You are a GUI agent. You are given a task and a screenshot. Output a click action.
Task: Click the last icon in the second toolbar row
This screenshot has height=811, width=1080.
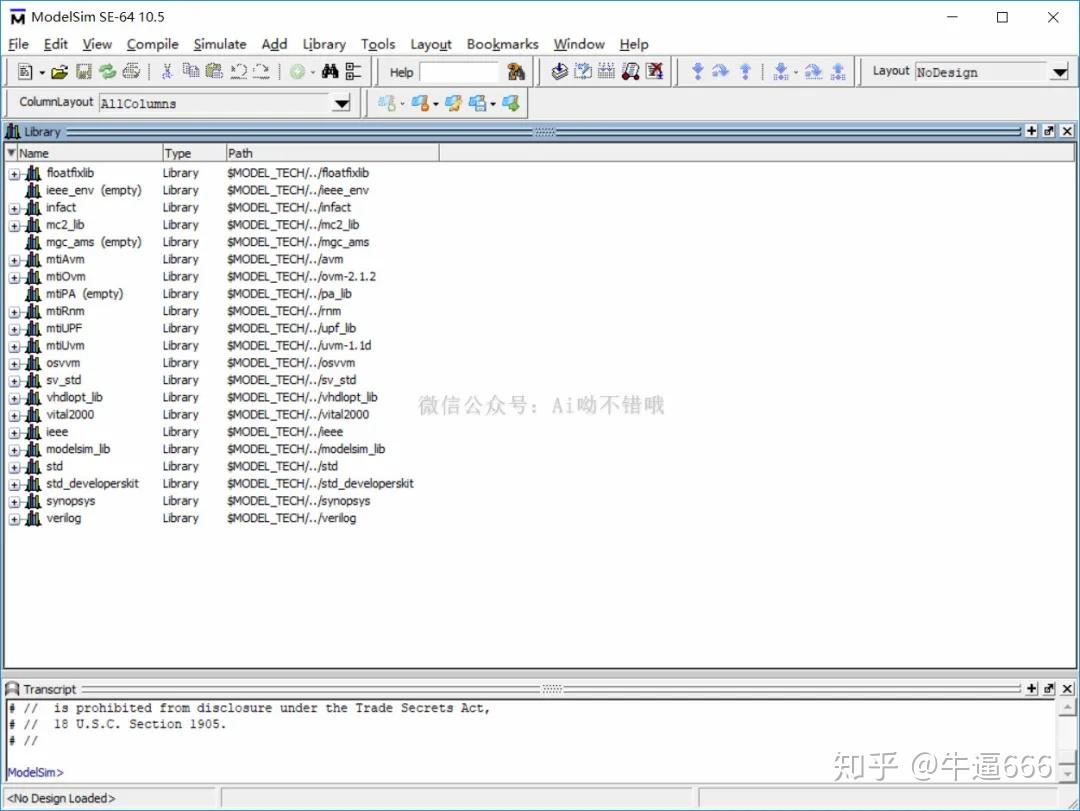tap(510, 103)
